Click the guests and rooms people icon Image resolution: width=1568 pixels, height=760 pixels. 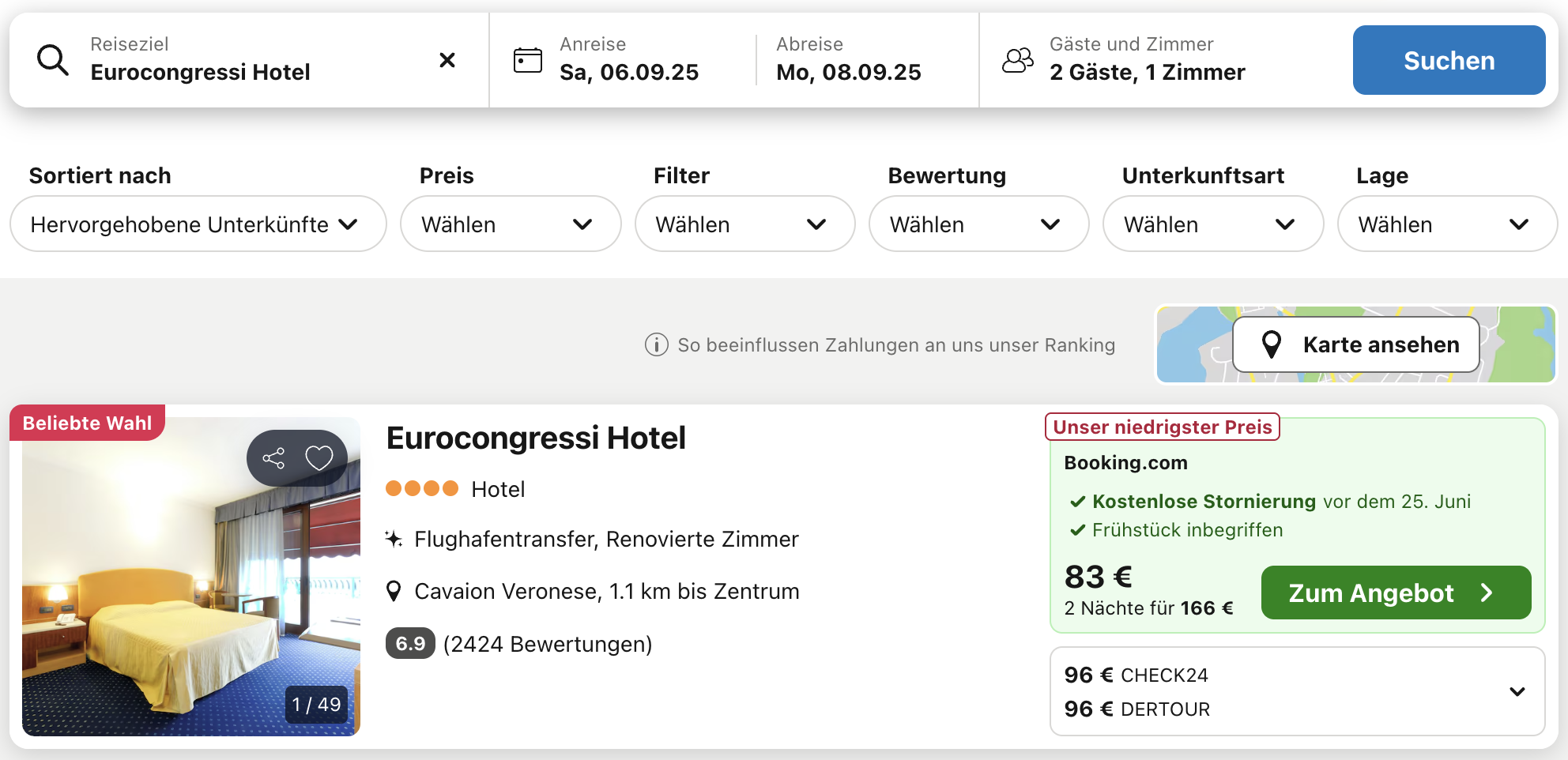[x=1018, y=60]
